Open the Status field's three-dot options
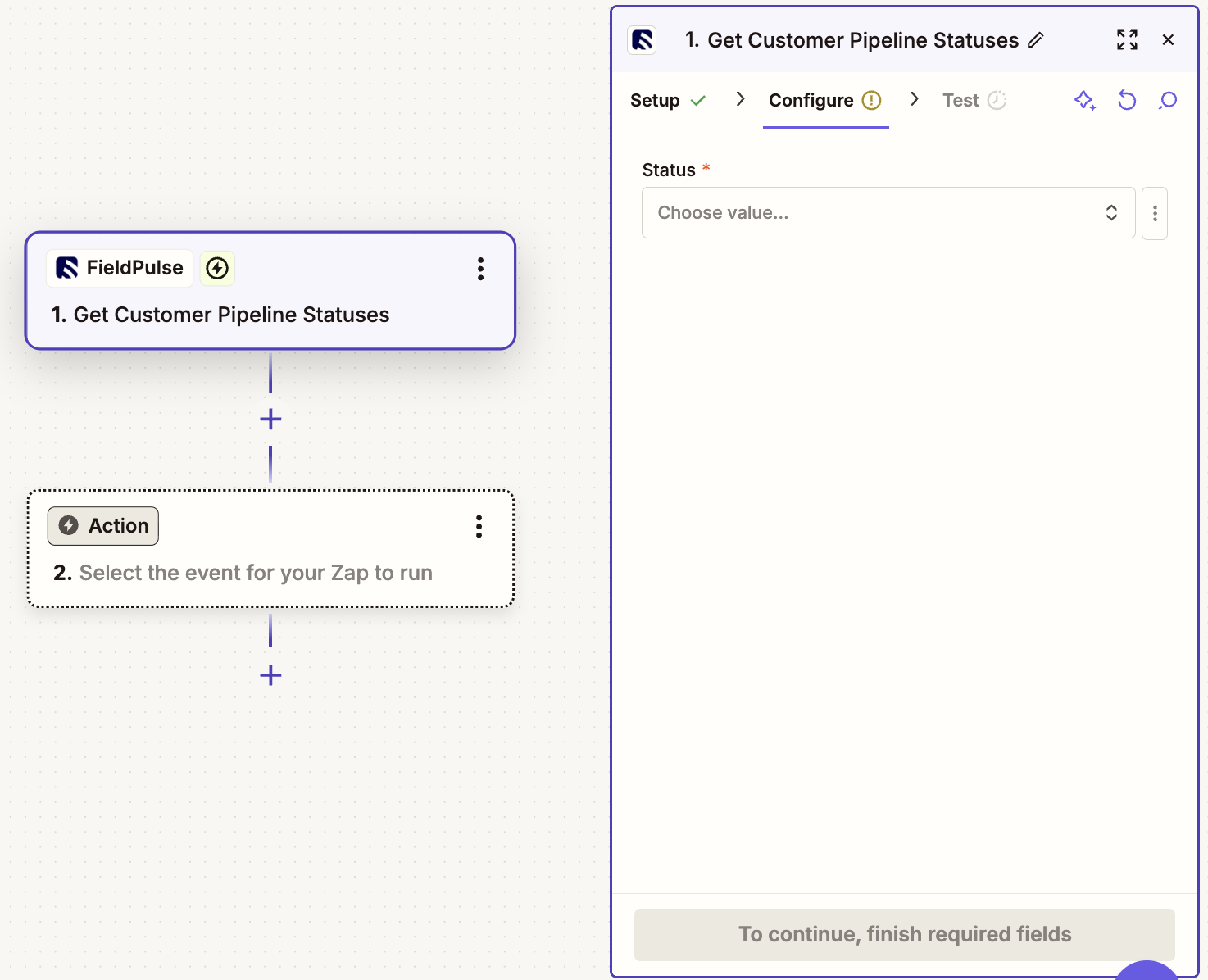 1155,213
